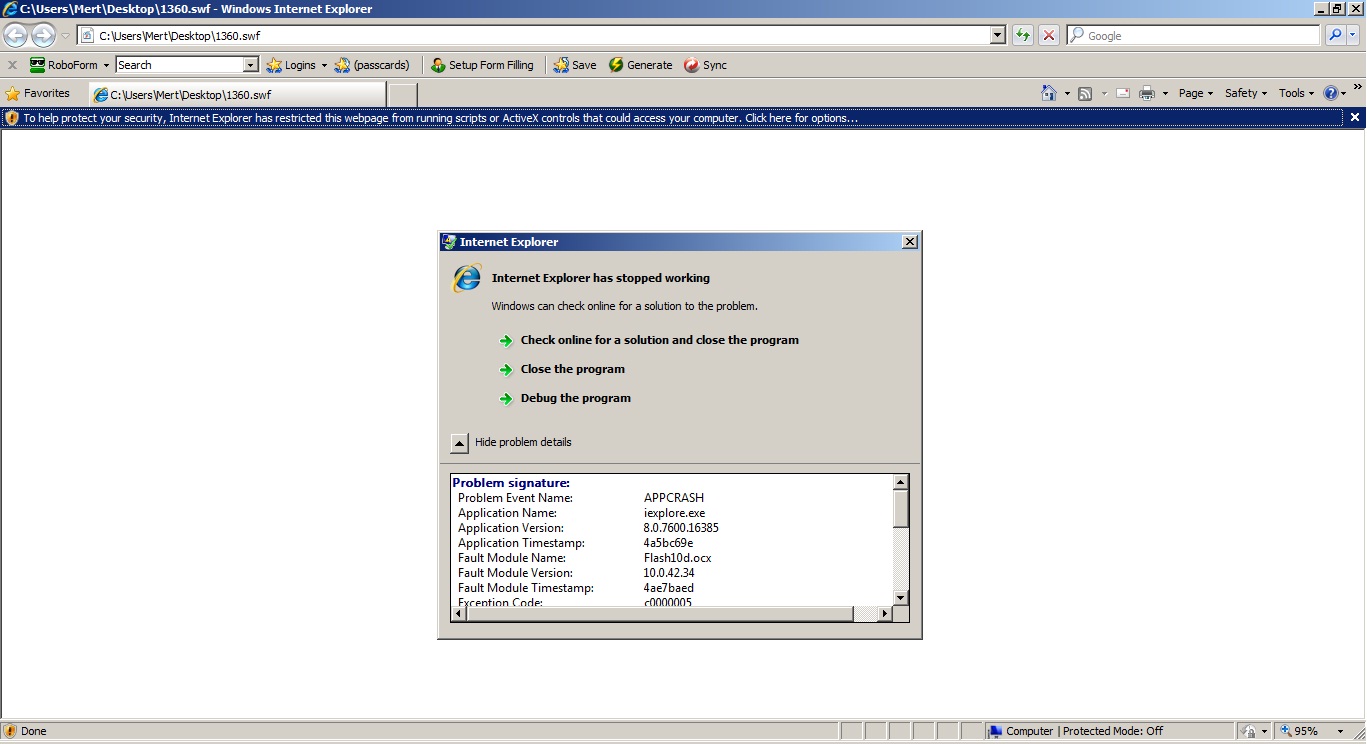Click the iexplore.exe application name value

(674, 513)
